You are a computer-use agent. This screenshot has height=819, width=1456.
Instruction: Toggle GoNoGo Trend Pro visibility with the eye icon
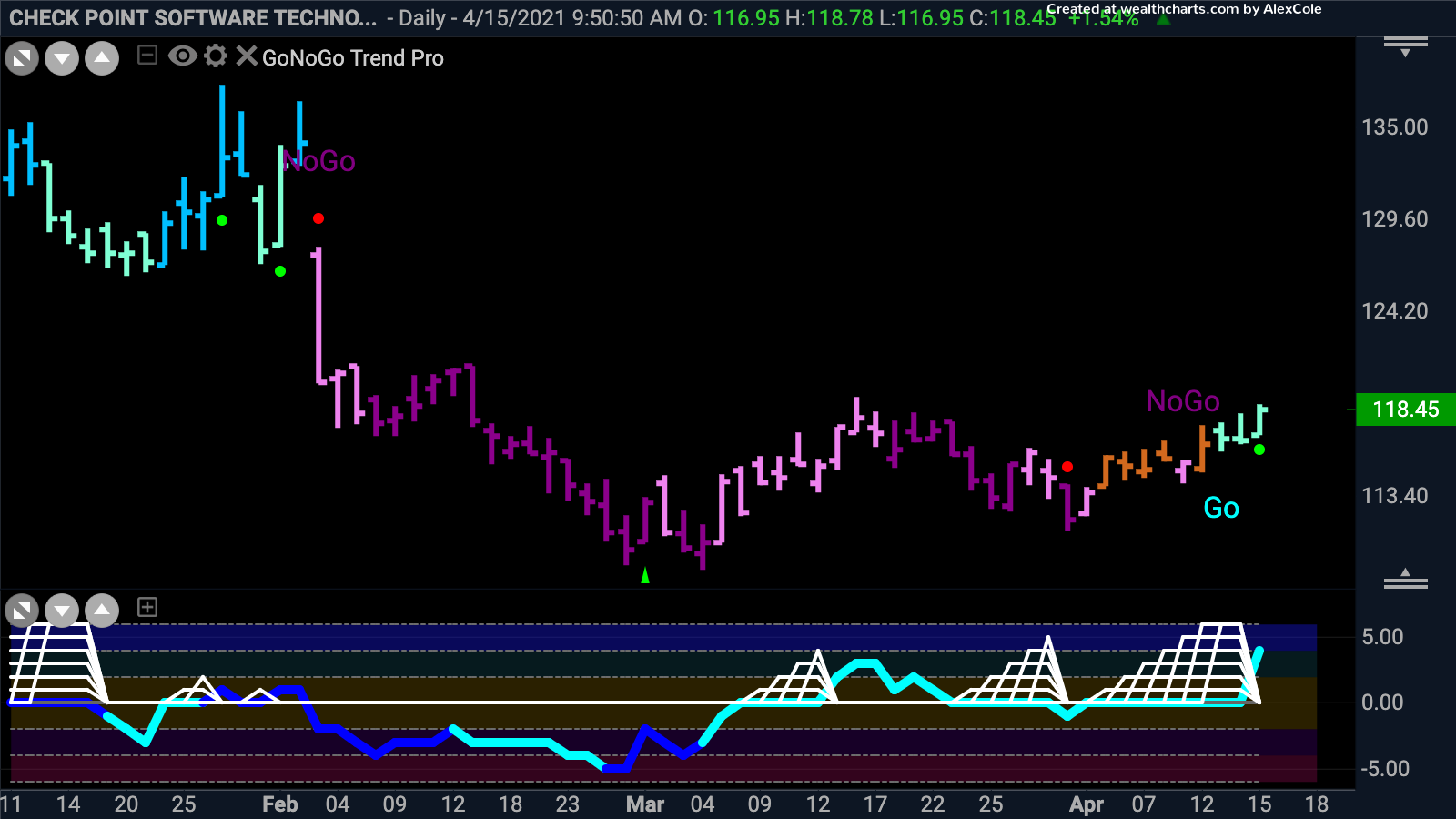point(183,56)
